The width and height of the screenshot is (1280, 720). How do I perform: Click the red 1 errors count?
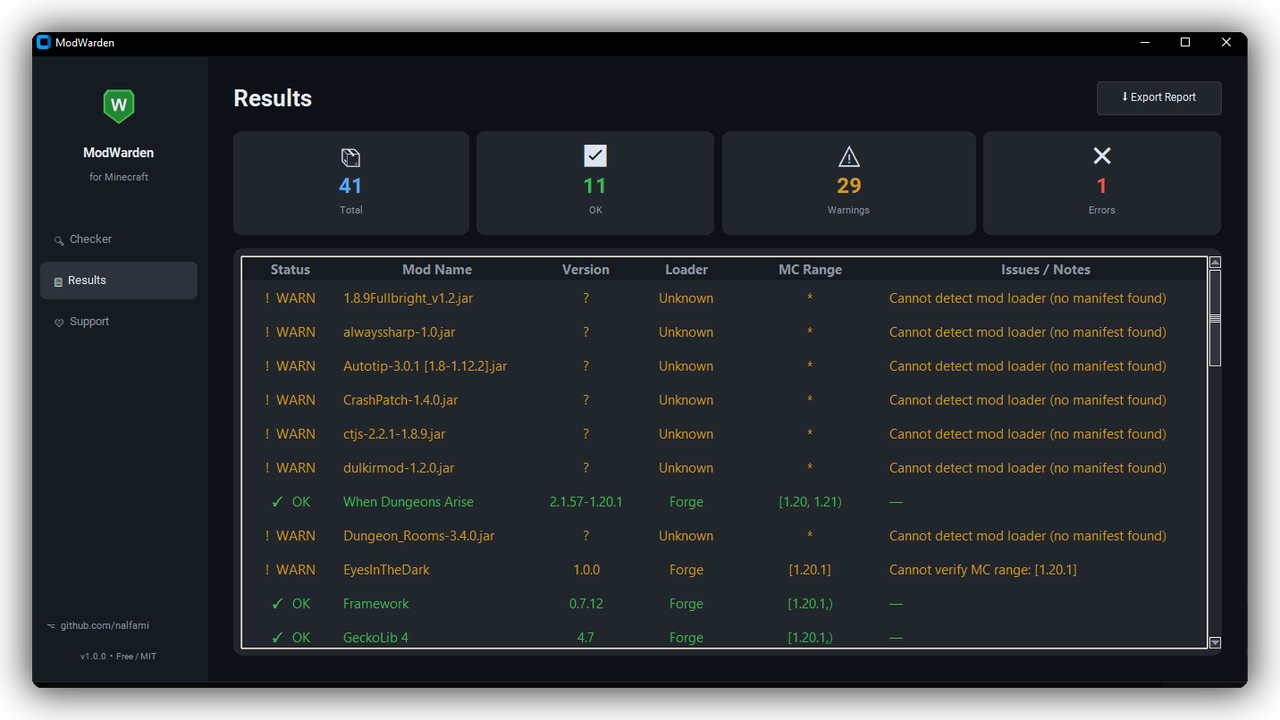[1102, 186]
